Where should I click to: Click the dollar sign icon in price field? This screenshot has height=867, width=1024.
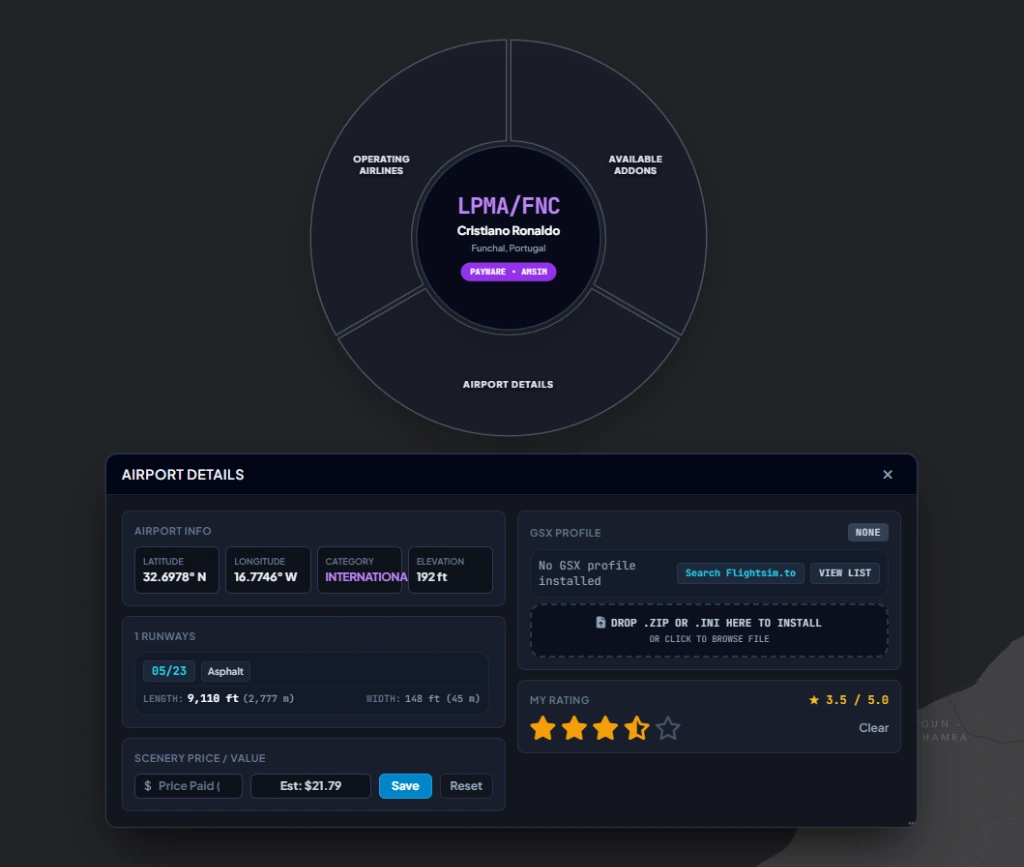[148, 786]
